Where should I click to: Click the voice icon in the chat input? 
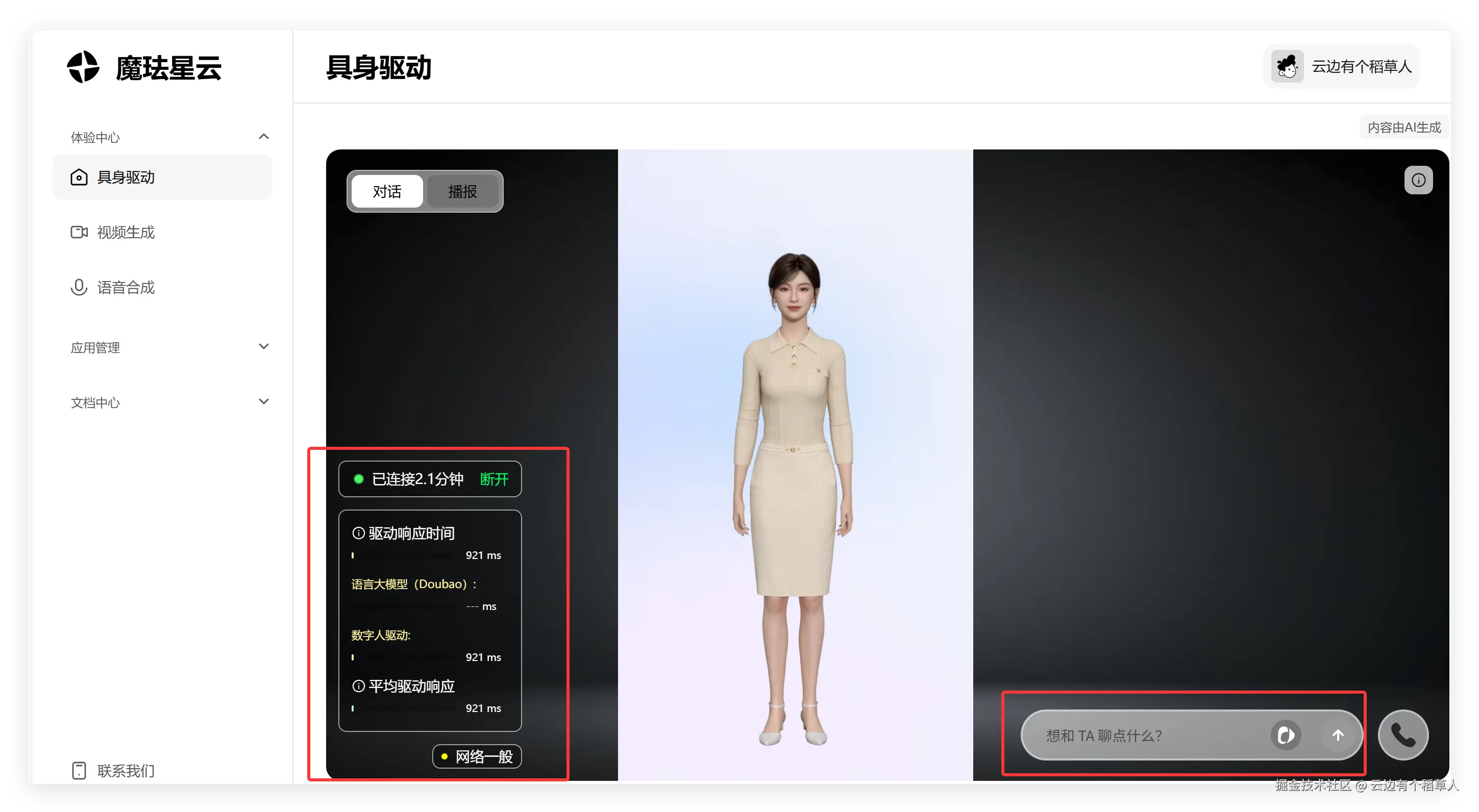(x=1286, y=735)
